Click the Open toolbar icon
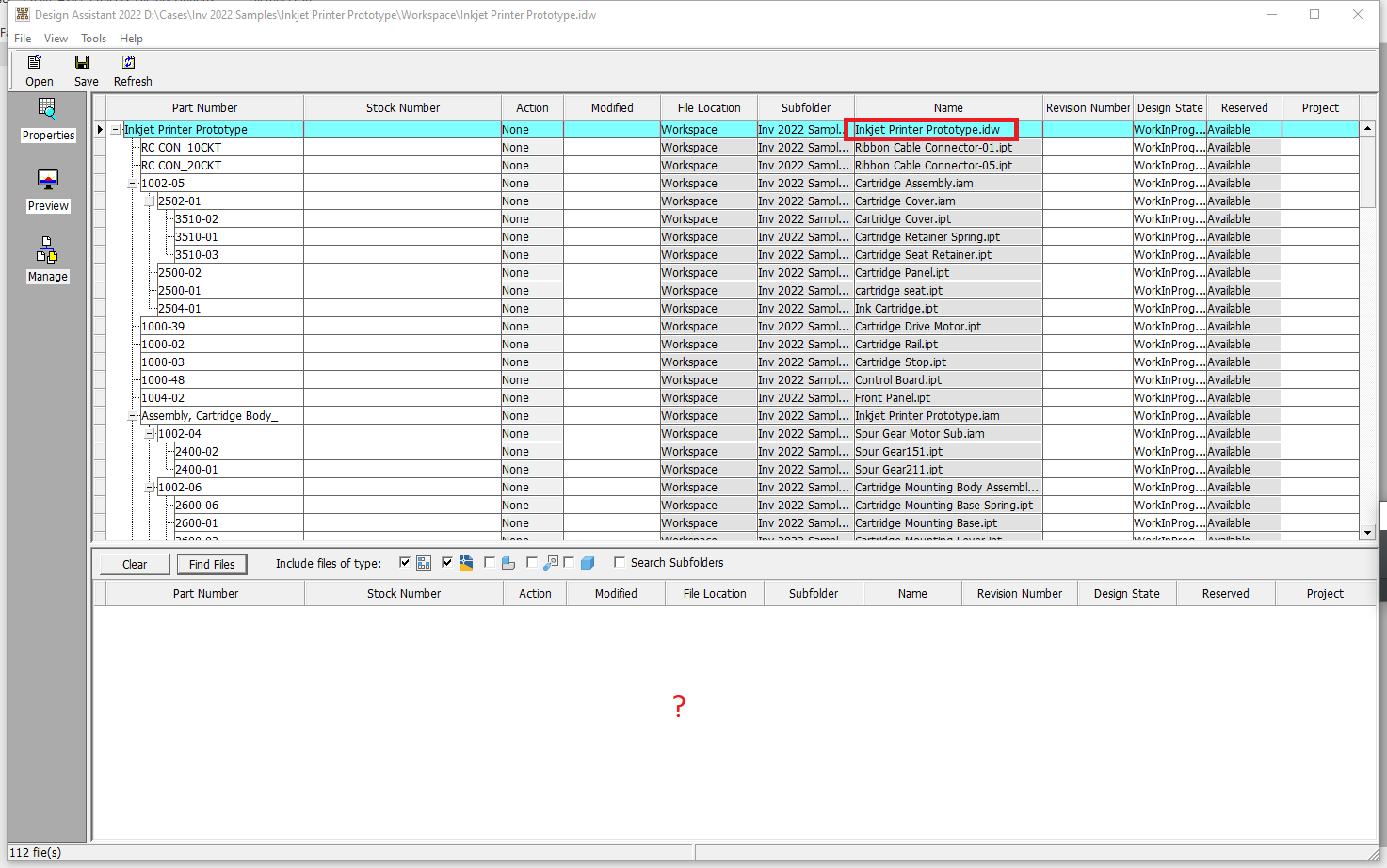1387x868 pixels. 36,66
